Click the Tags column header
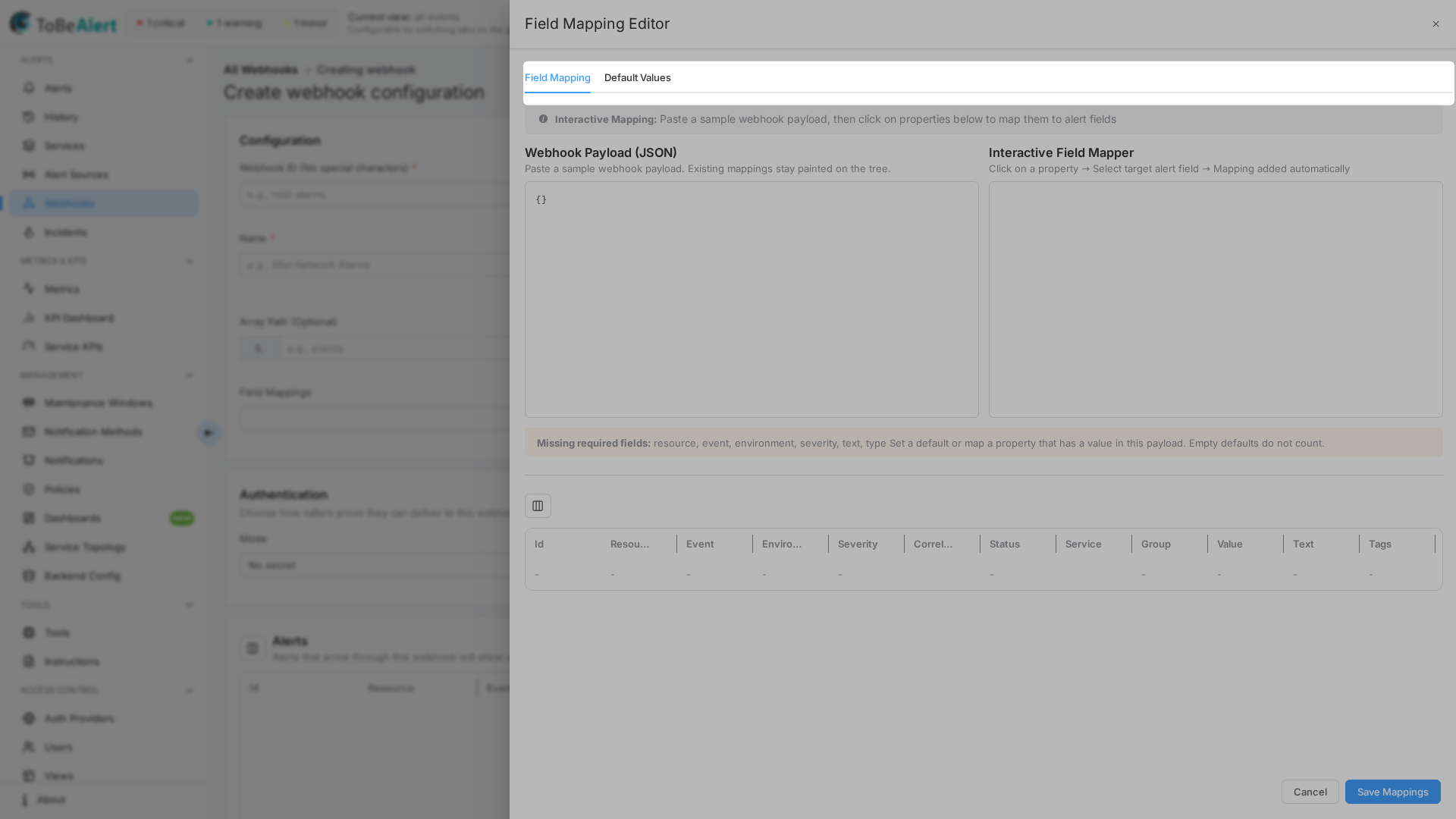This screenshot has width=1456, height=819. (x=1379, y=544)
